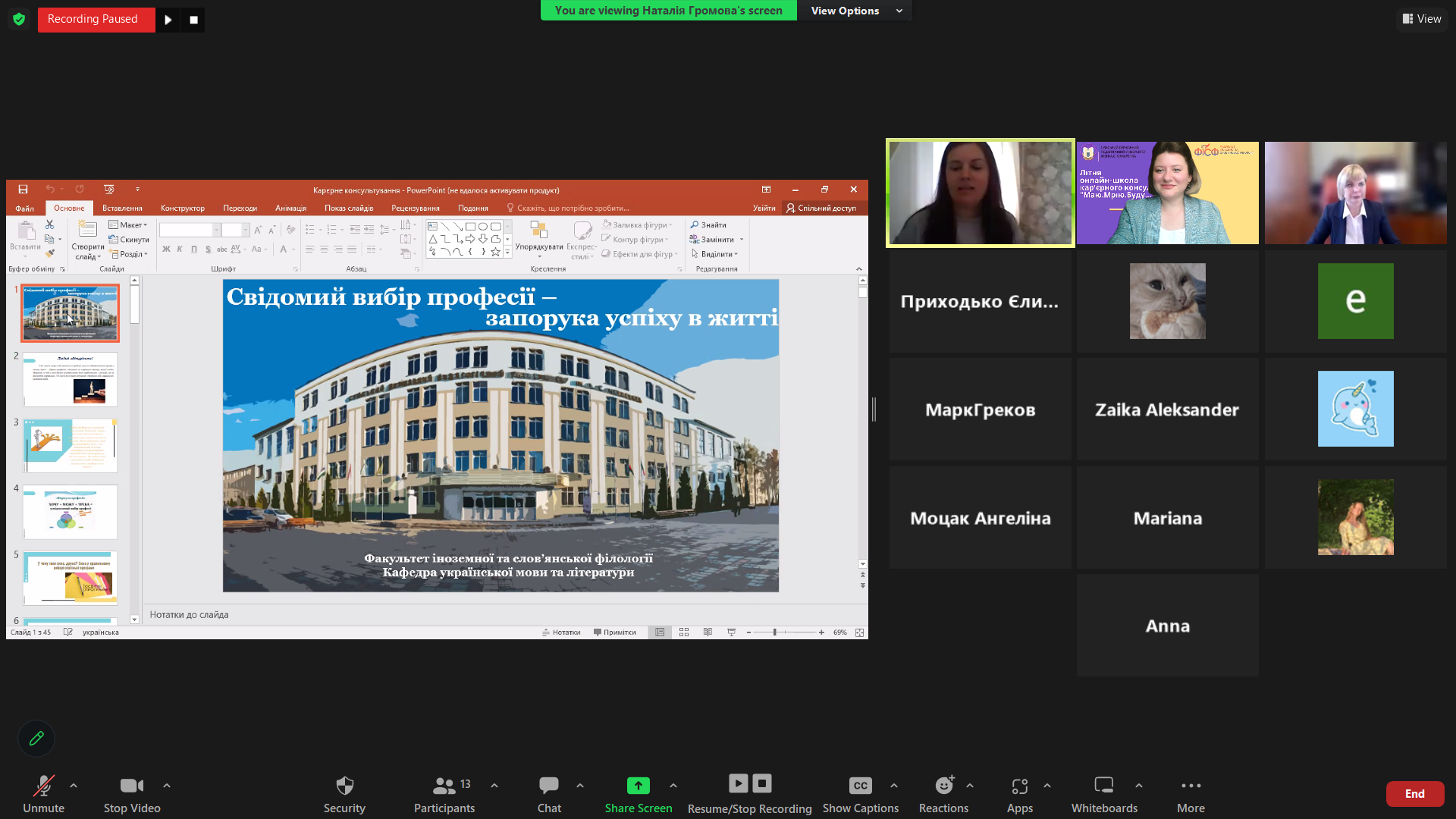
Task: Click the View layout button
Action: click(1422, 19)
